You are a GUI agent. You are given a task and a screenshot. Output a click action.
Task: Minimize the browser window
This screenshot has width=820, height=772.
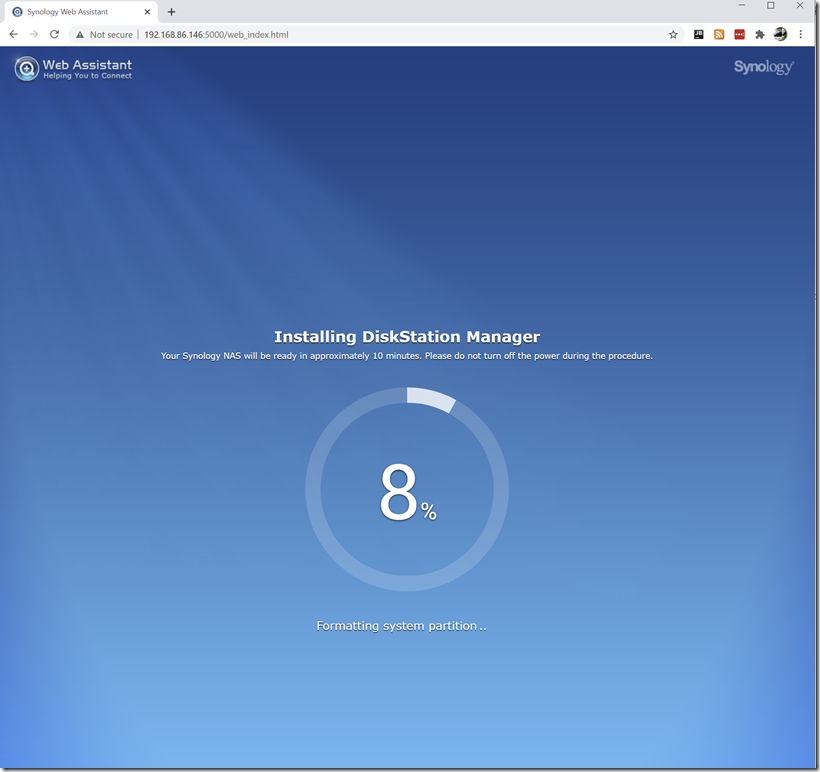742,5
